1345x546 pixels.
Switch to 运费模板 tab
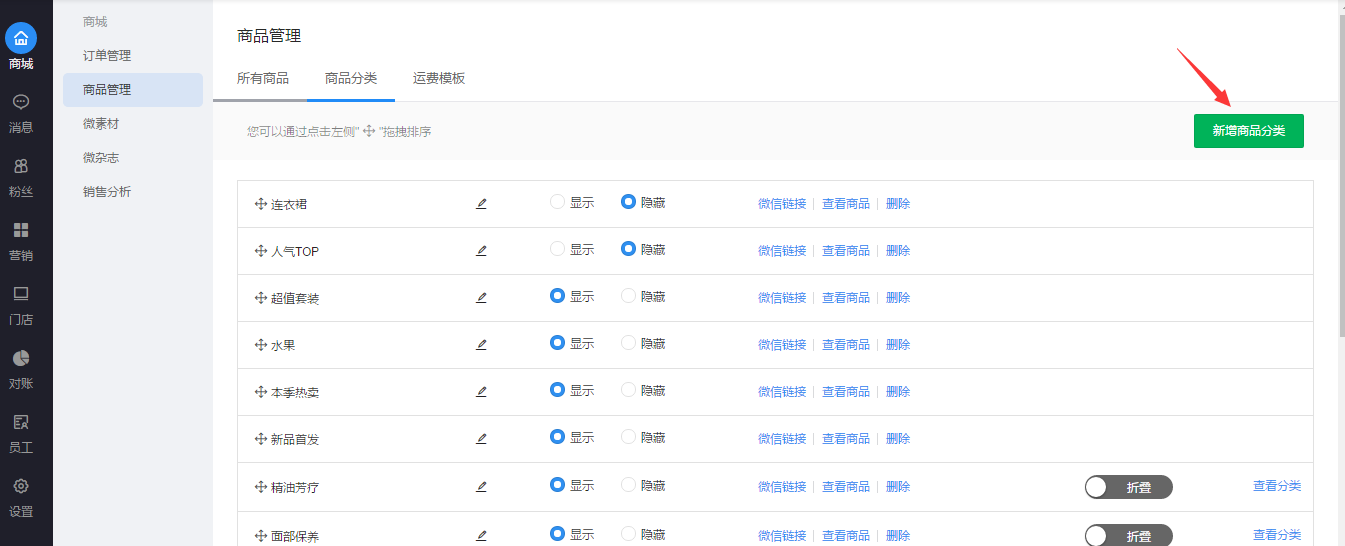[439, 78]
